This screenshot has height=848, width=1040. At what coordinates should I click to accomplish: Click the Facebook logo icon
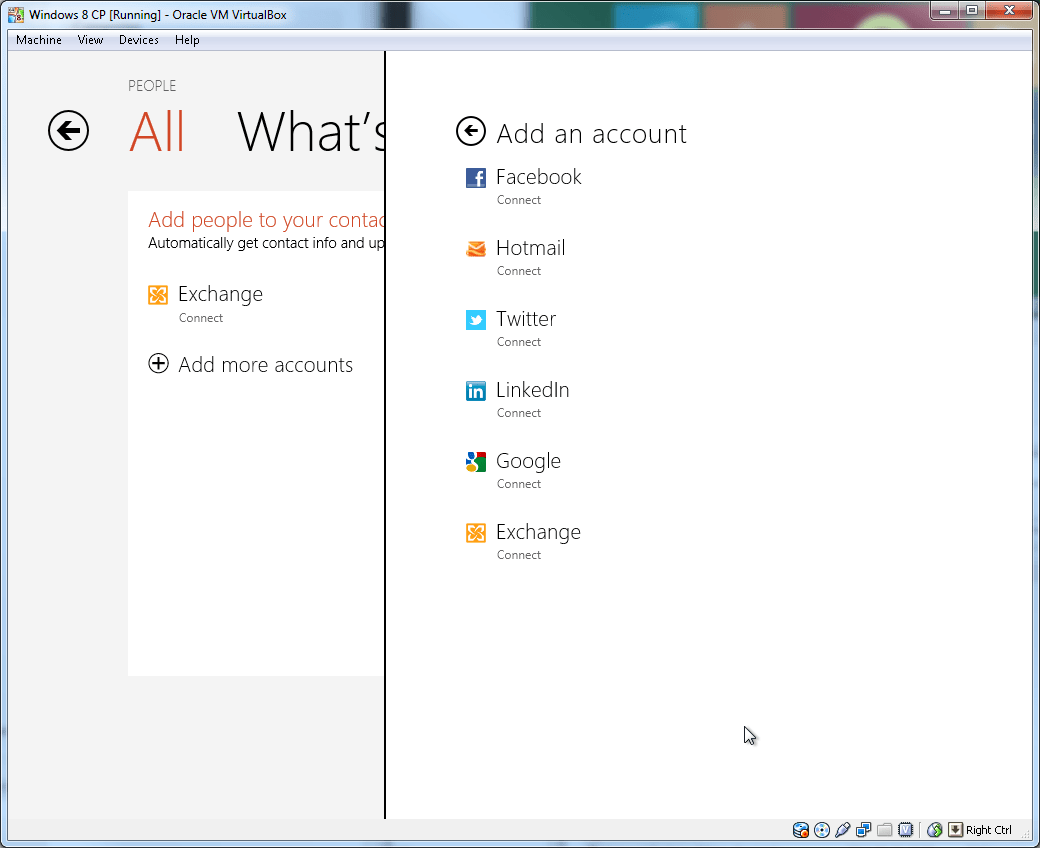point(476,178)
